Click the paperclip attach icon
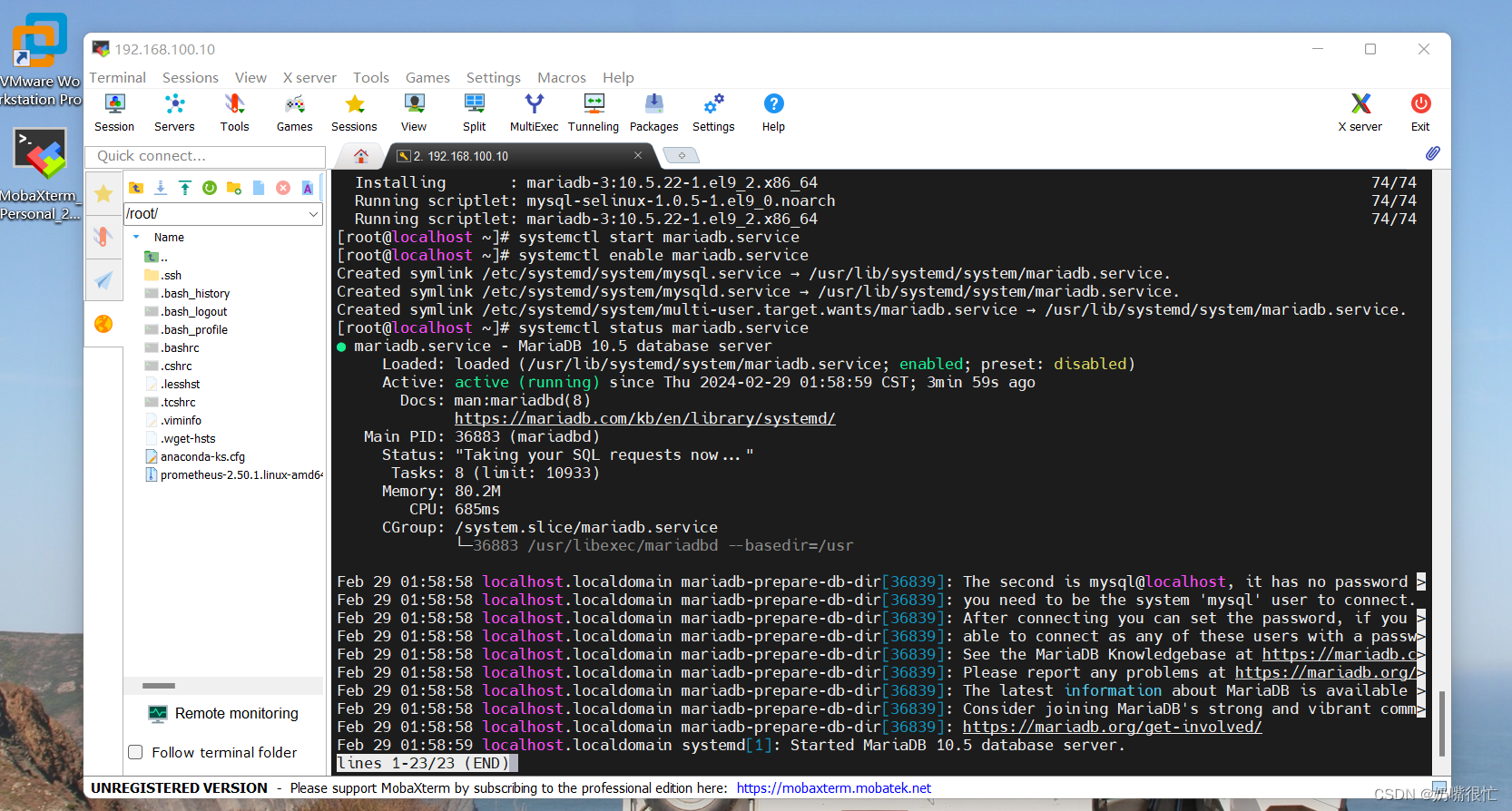 click(x=1432, y=153)
